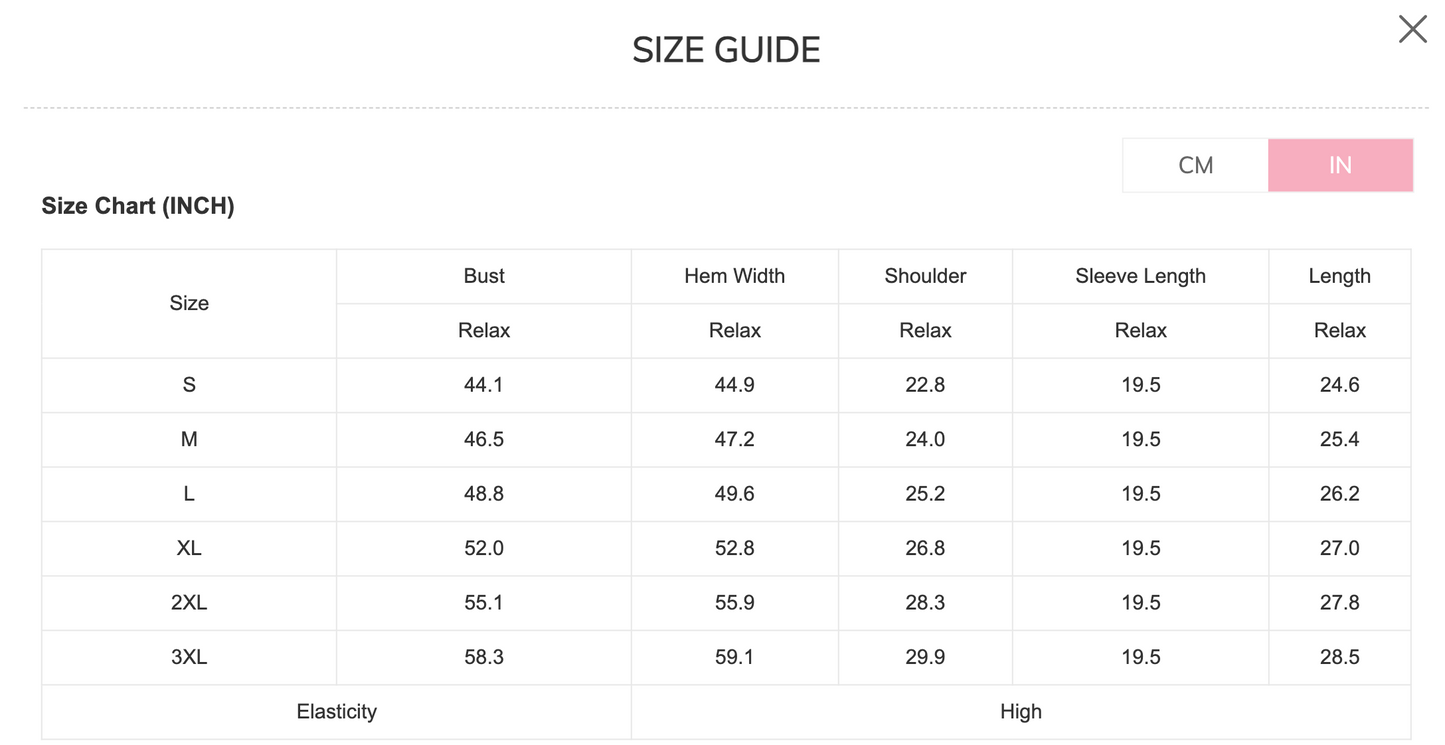Switch size units to CM
This screenshot has width=1445, height=745.
point(1195,165)
